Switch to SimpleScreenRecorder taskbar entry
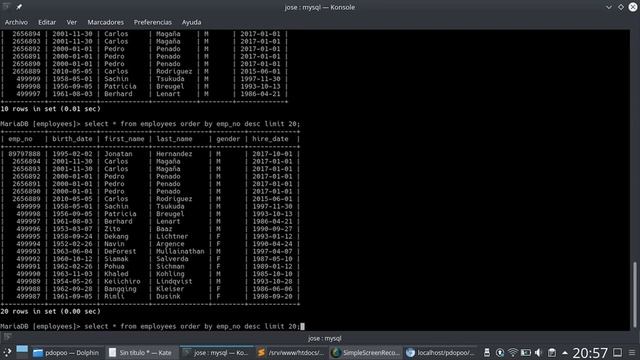Viewport: 640px width, 360px height. click(x=366, y=353)
